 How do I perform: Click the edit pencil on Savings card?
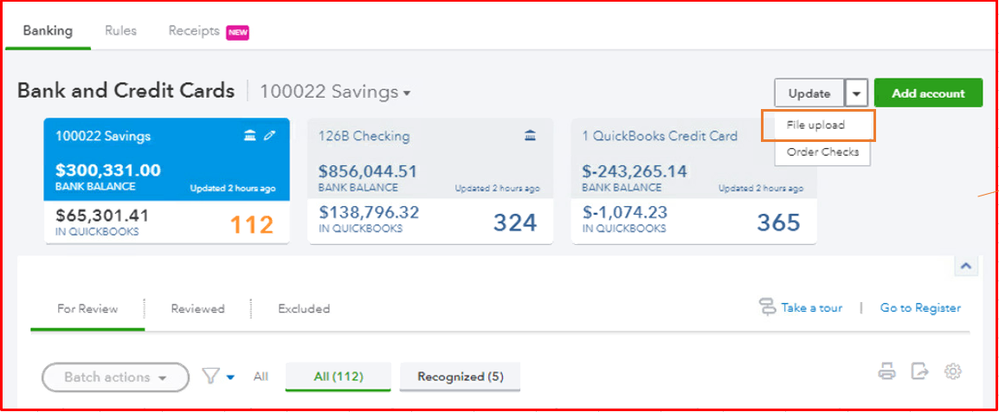pos(270,136)
